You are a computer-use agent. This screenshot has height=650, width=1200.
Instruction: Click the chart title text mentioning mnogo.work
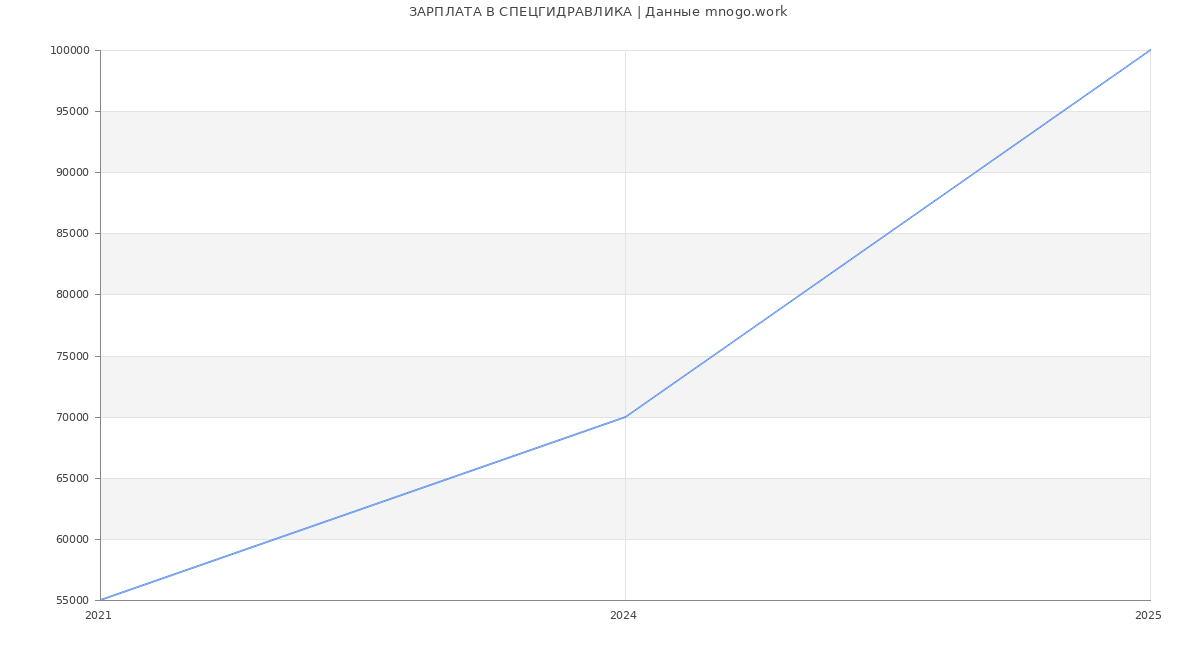pos(598,12)
